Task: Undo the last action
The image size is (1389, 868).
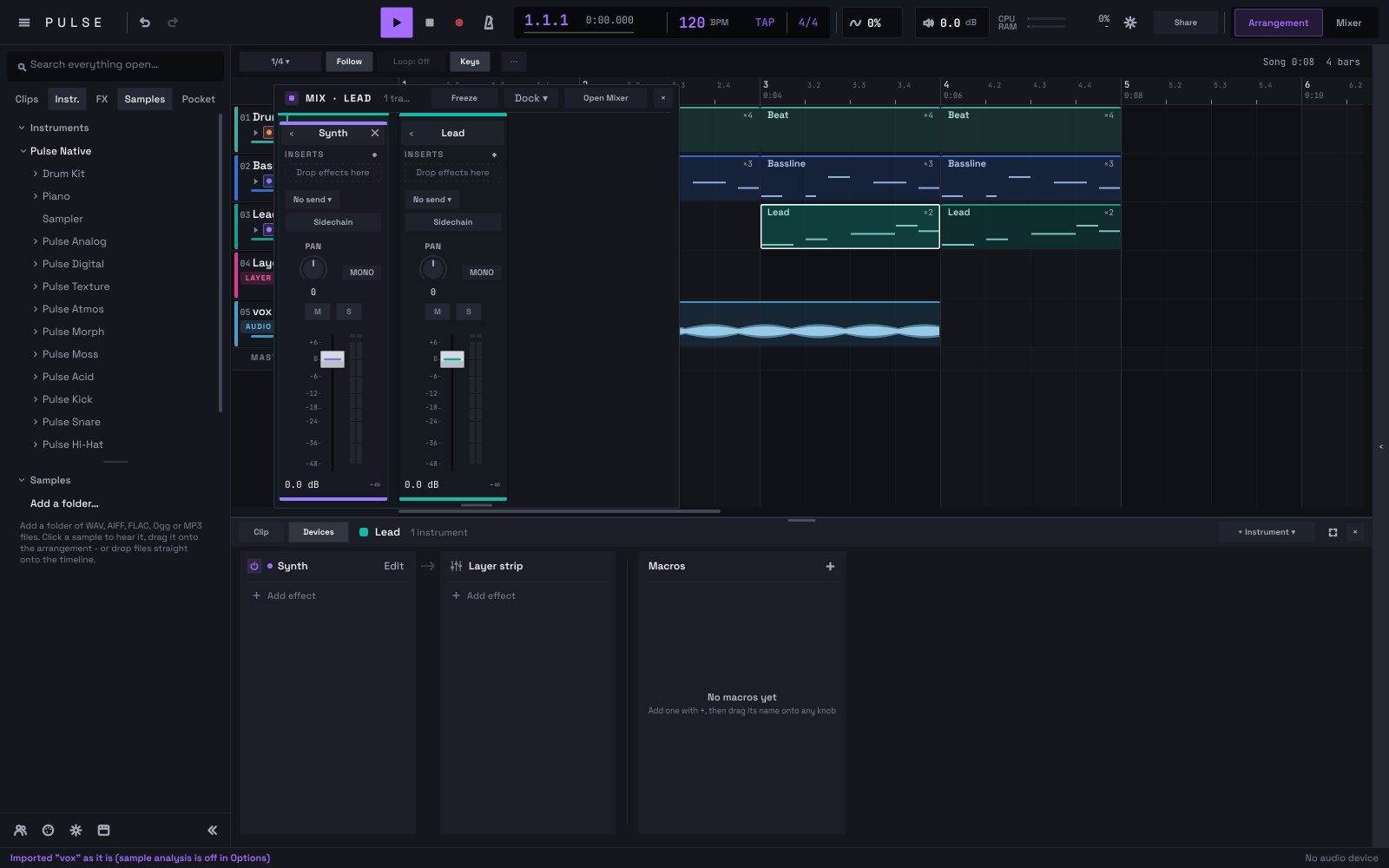Action: (x=145, y=23)
